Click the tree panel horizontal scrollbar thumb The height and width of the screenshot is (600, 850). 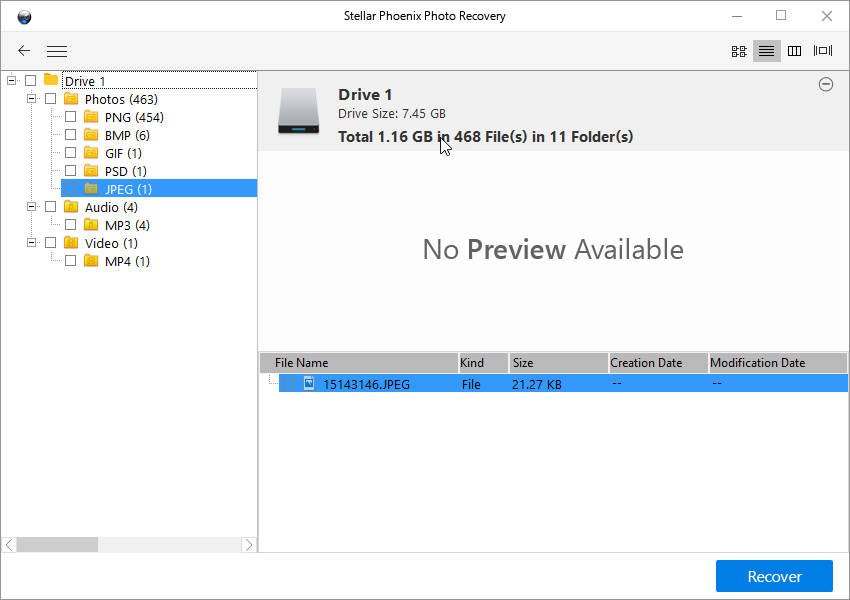[57, 545]
